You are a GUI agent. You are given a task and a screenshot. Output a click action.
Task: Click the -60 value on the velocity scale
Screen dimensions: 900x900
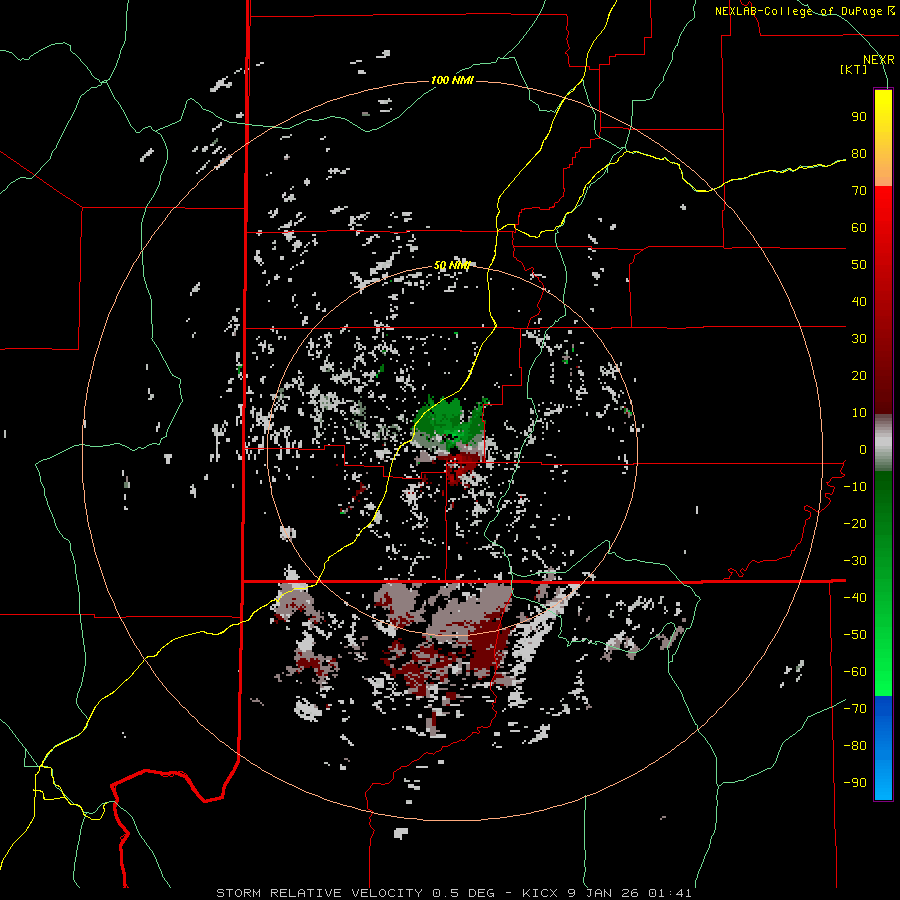(x=855, y=672)
